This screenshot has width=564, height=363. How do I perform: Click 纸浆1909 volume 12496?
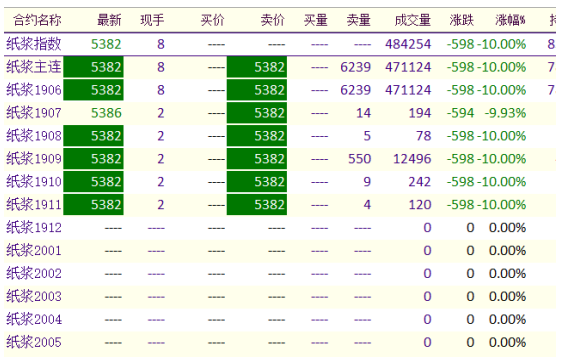point(412,159)
